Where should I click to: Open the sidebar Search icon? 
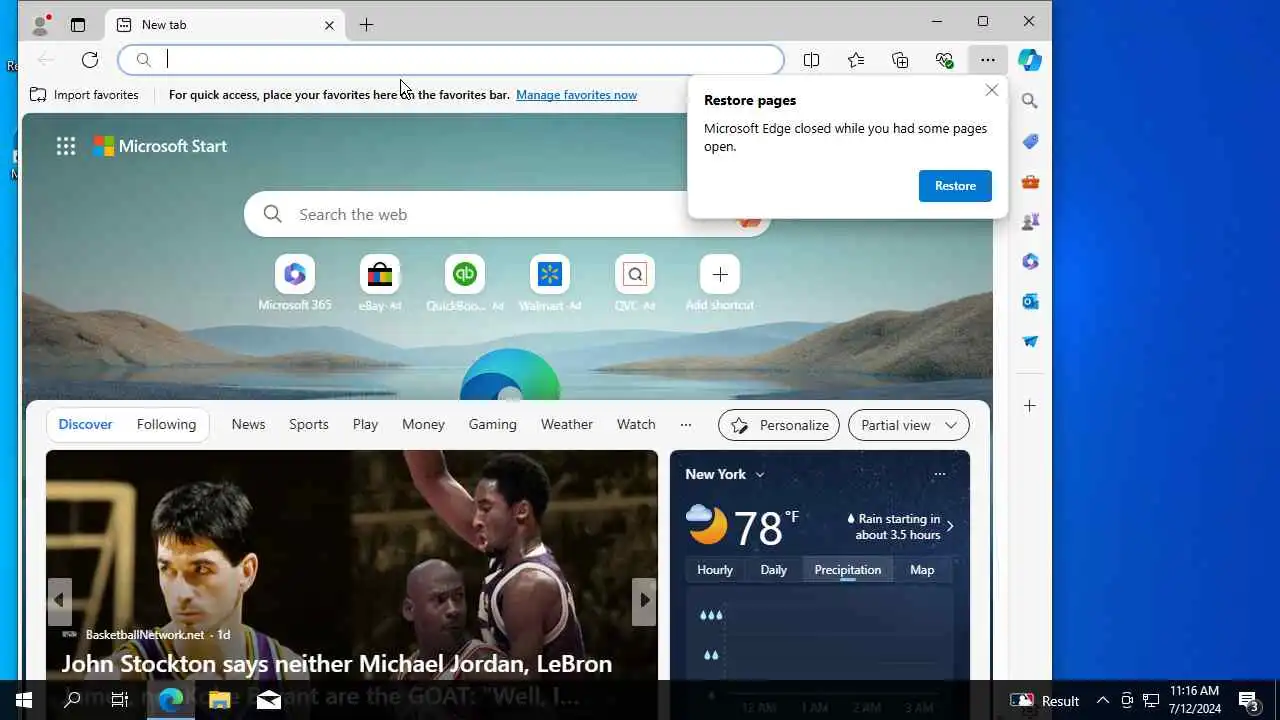click(1030, 101)
